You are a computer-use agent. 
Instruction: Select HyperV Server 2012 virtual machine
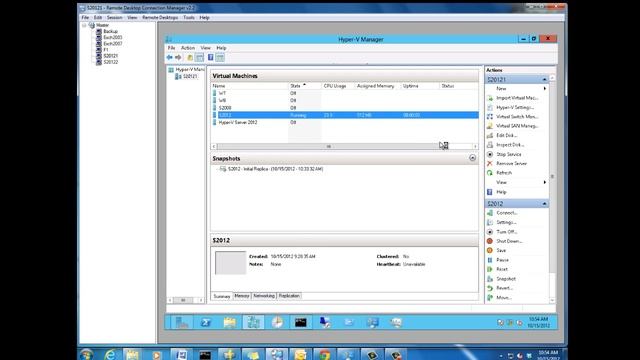[345, 122]
